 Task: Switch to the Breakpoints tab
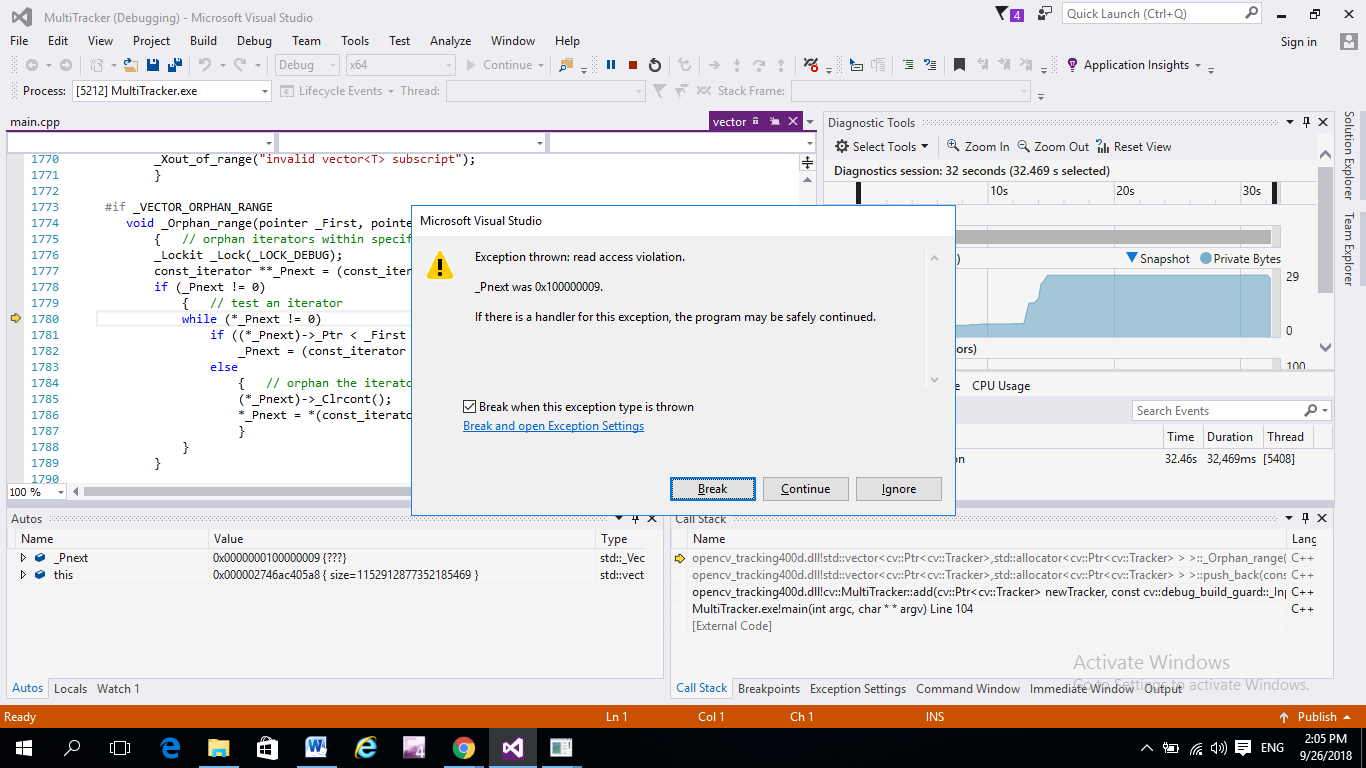click(x=768, y=688)
